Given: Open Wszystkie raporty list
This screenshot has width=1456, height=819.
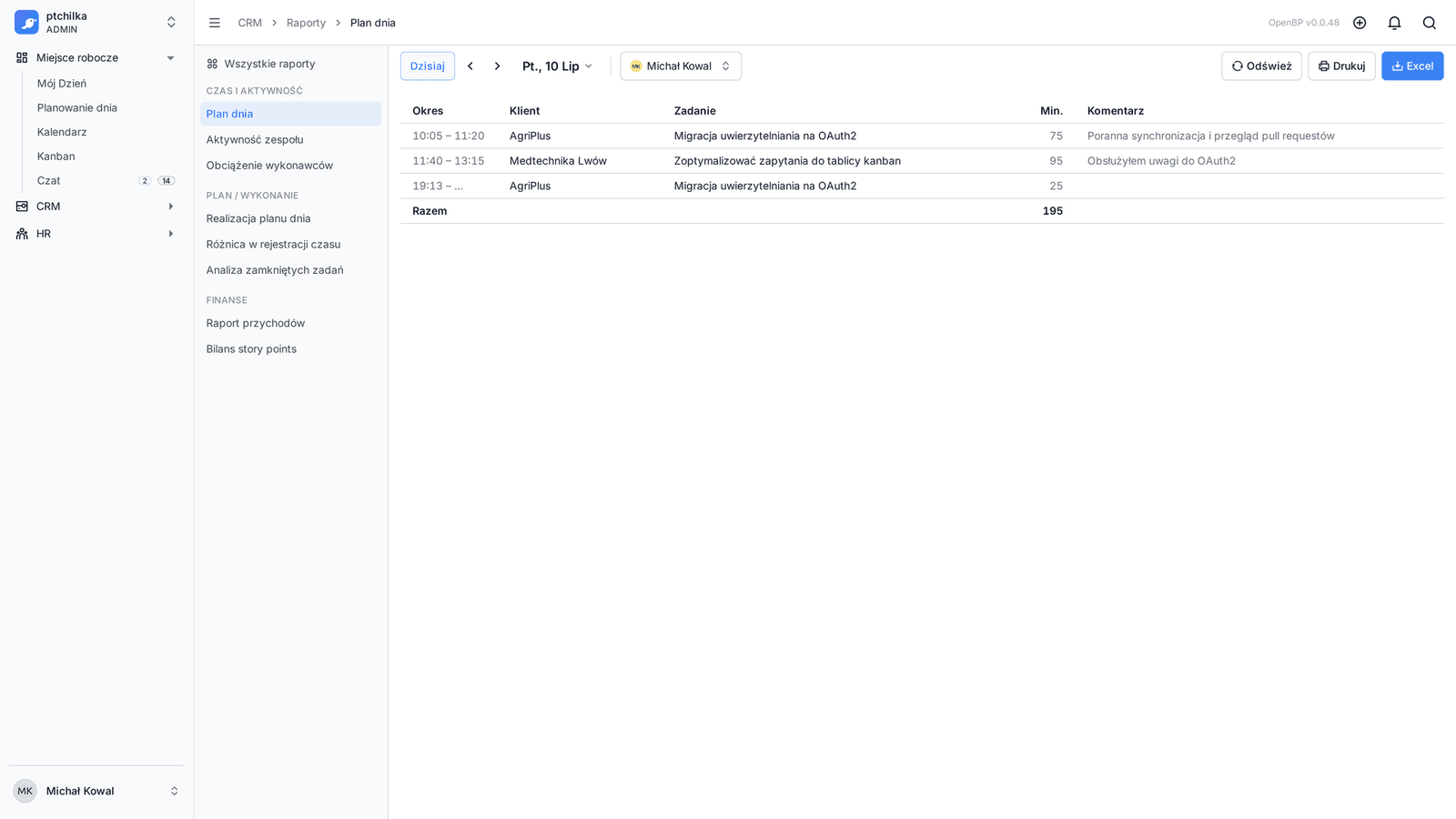Looking at the screenshot, I should (269, 64).
